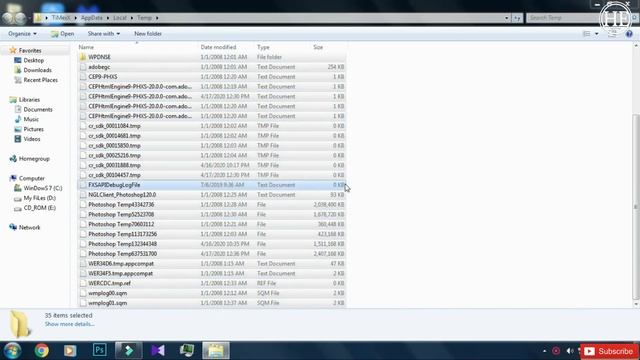Open Videos library
This screenshot has height=360, width=640.
(x=32, y=139)
